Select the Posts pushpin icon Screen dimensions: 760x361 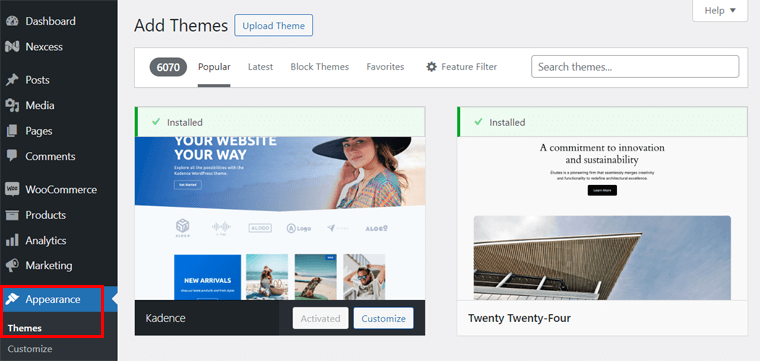(12, 80)
